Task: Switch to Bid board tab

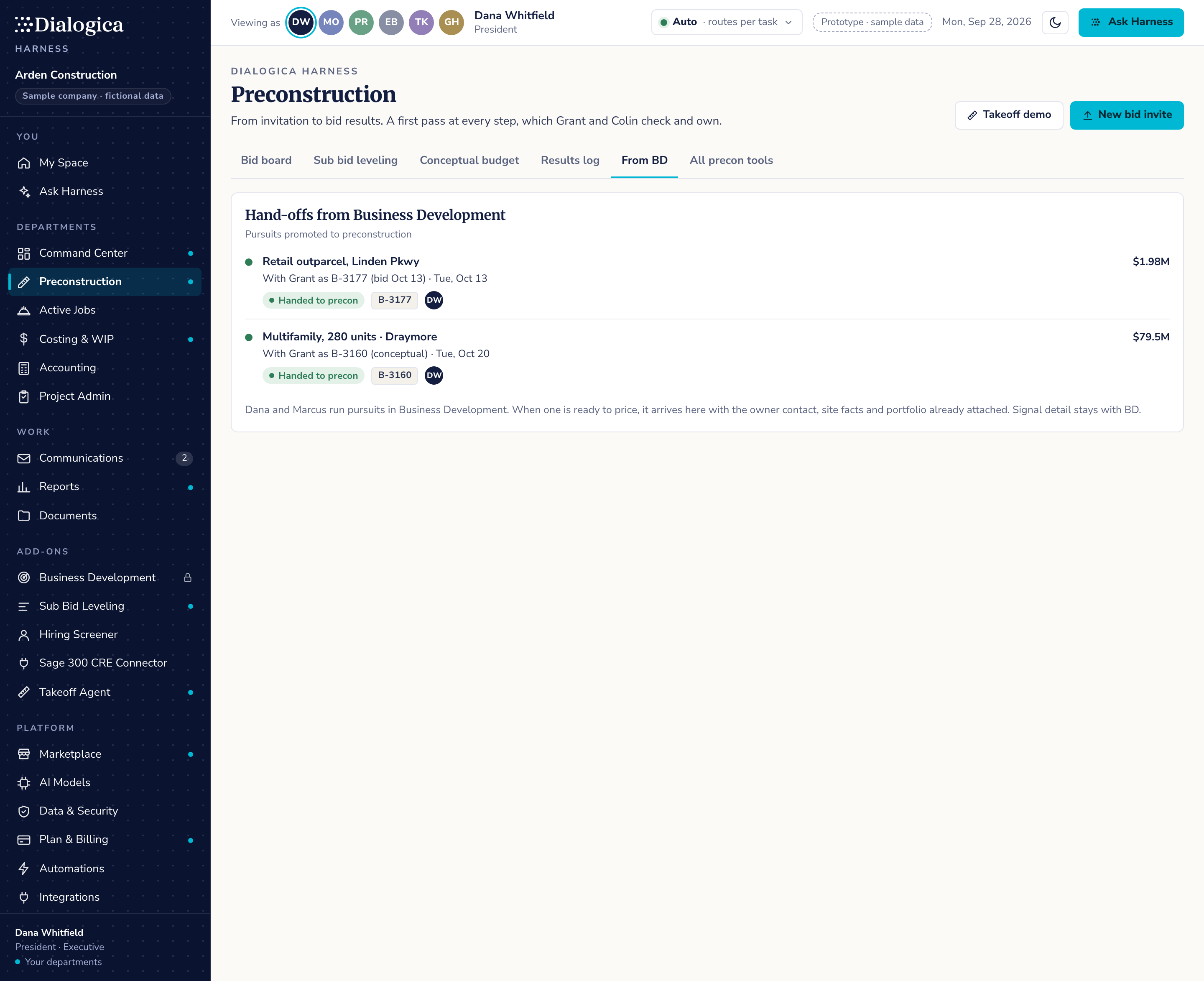Action: pyautogui.click(x=266, y=161)
